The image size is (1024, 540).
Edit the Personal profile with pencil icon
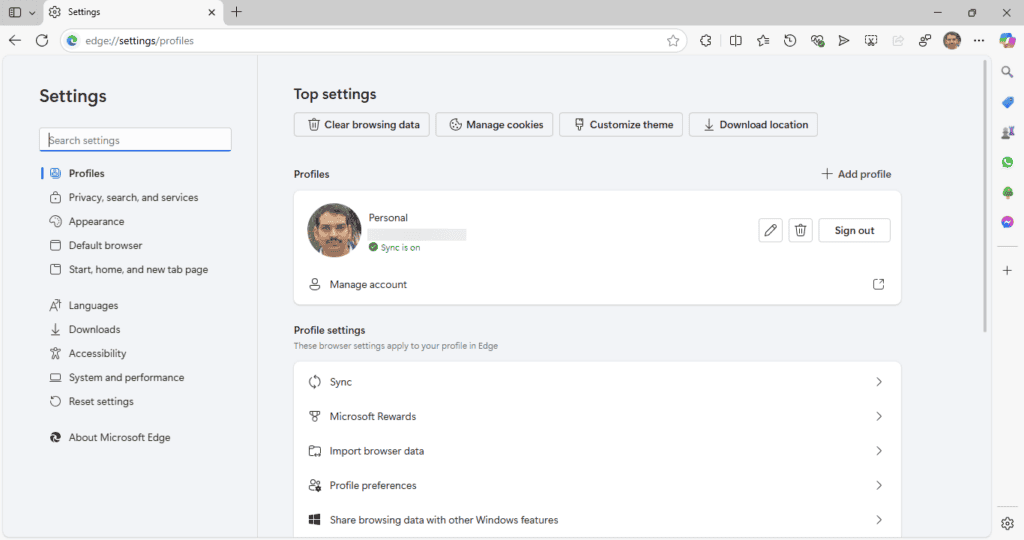point(771,230)
